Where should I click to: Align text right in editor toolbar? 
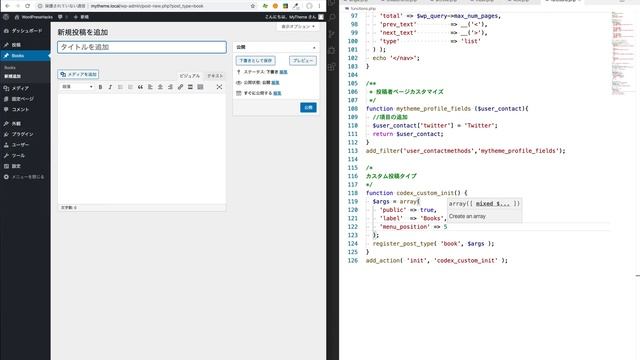click(x=170, y=87)
